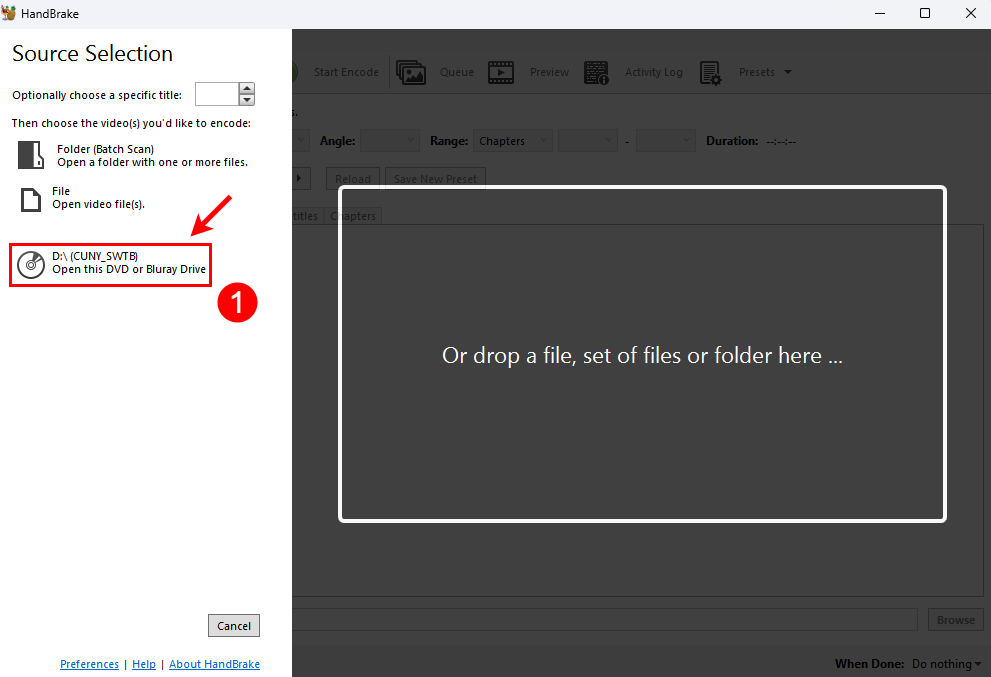Open the D:\ (CUNY_SWTB) DVD drive
The height and width of the screenshot is (677, 991).
point(111,265)
